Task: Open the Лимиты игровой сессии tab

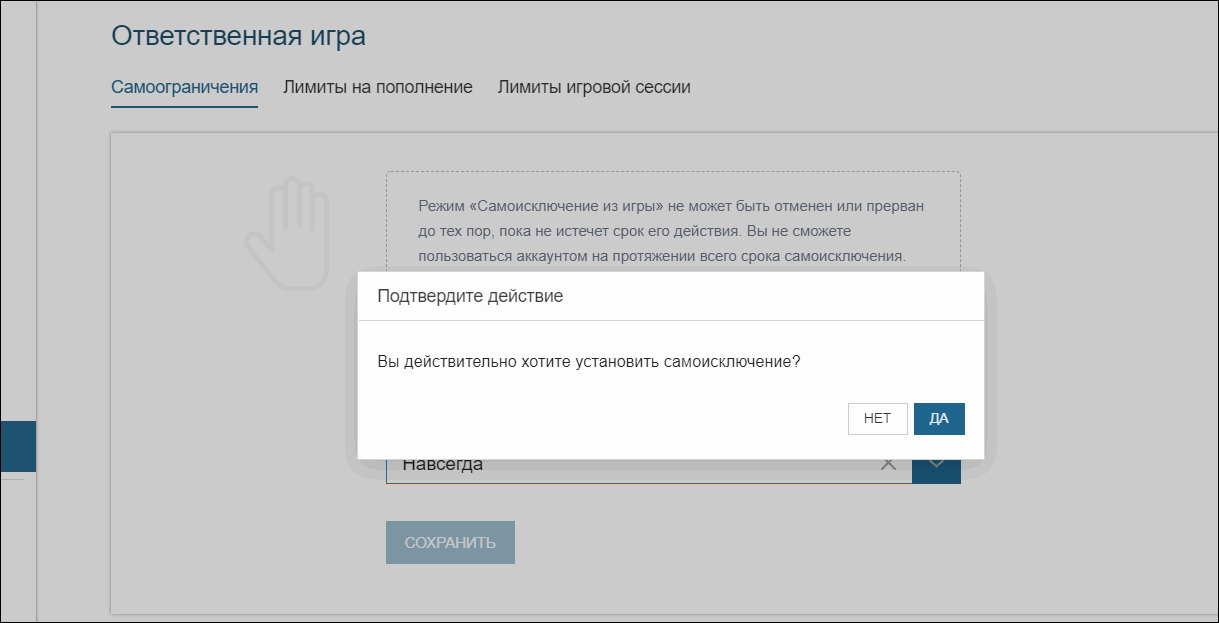Action: pos(594,87)
